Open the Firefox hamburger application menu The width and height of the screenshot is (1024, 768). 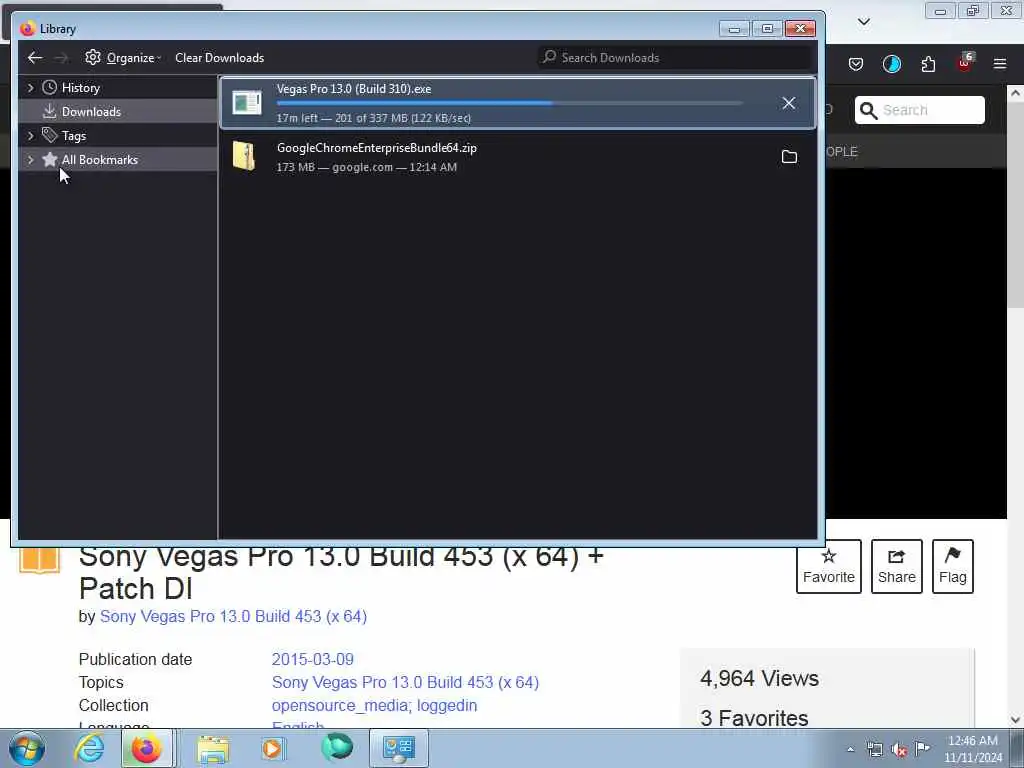[x=1000, y=64]
